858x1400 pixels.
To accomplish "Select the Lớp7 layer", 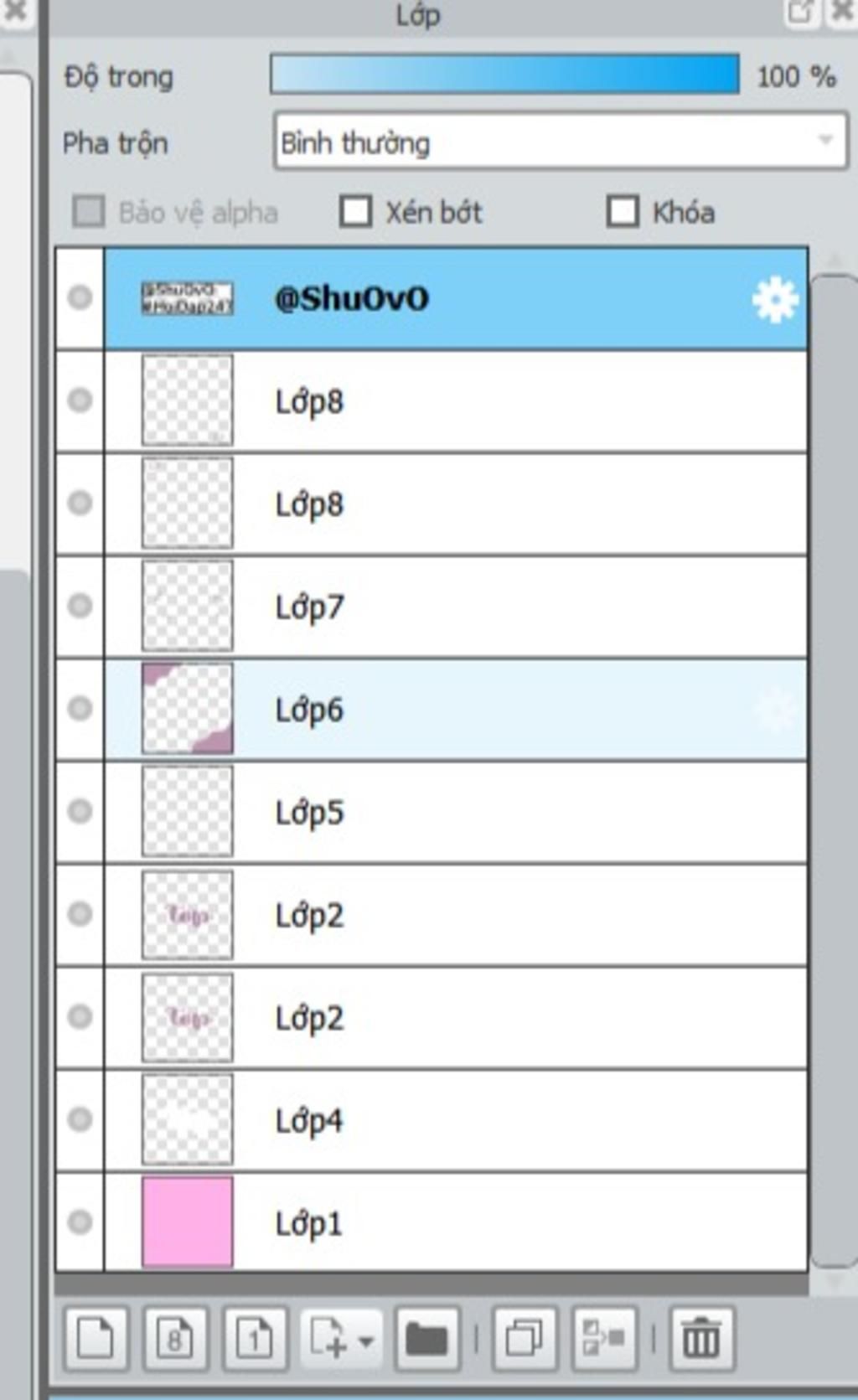I will point(456,606).
